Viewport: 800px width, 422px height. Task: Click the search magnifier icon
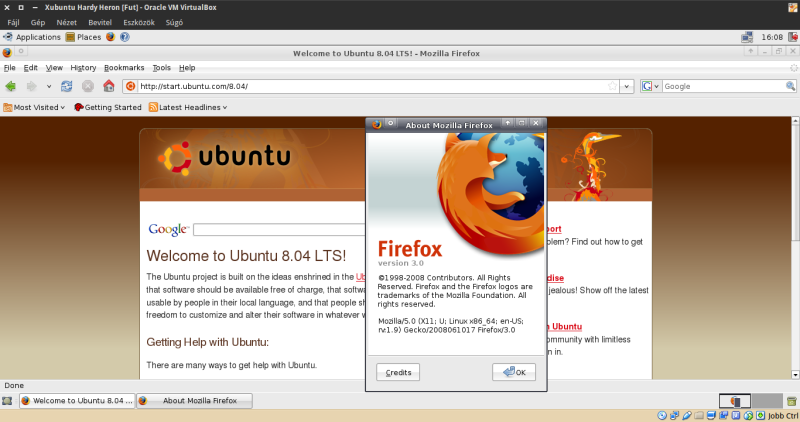[790, 86]
